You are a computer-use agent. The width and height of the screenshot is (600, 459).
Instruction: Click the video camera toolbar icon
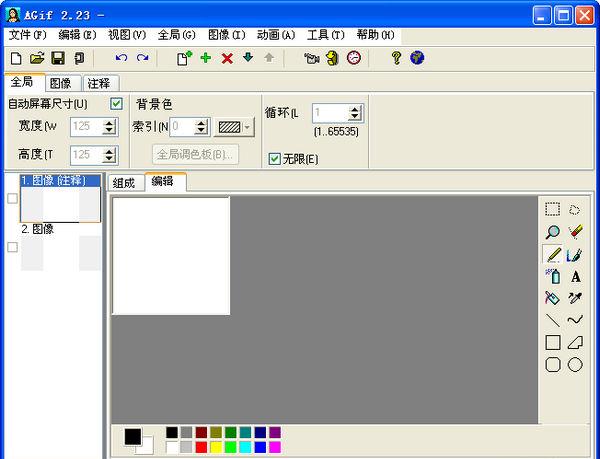[311, 59]
